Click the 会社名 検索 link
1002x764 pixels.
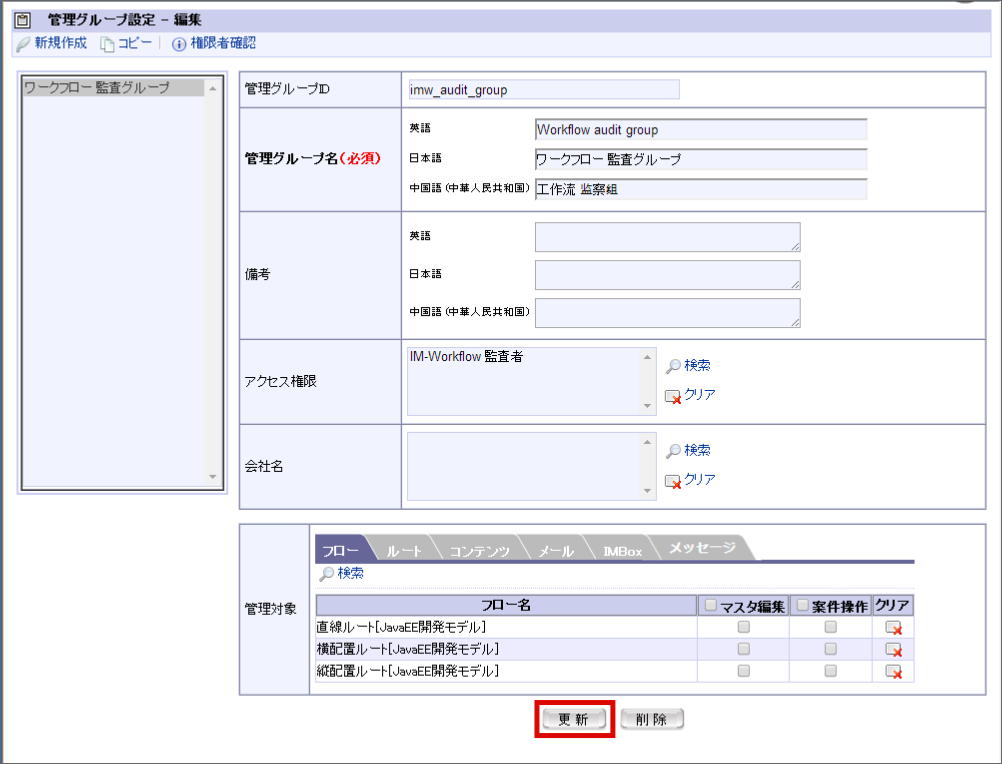[697, 450]
